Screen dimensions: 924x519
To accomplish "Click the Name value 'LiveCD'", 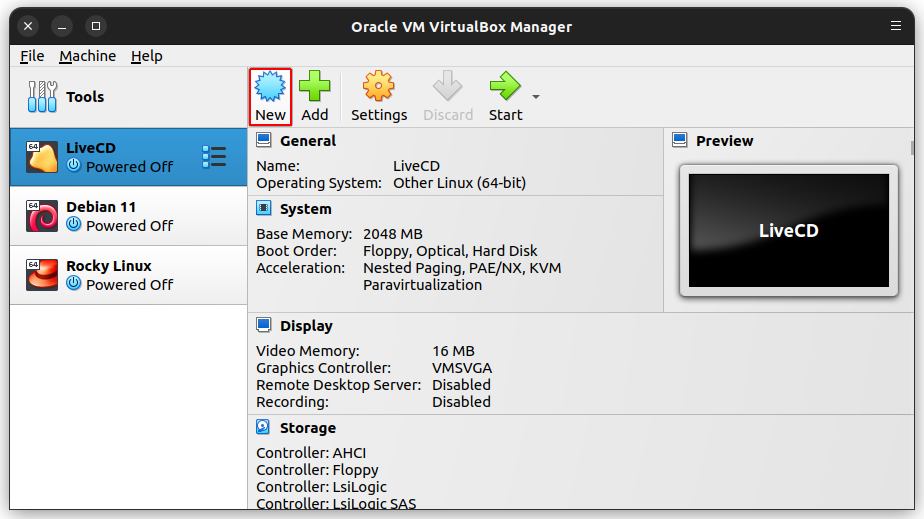I will point(416,166).
